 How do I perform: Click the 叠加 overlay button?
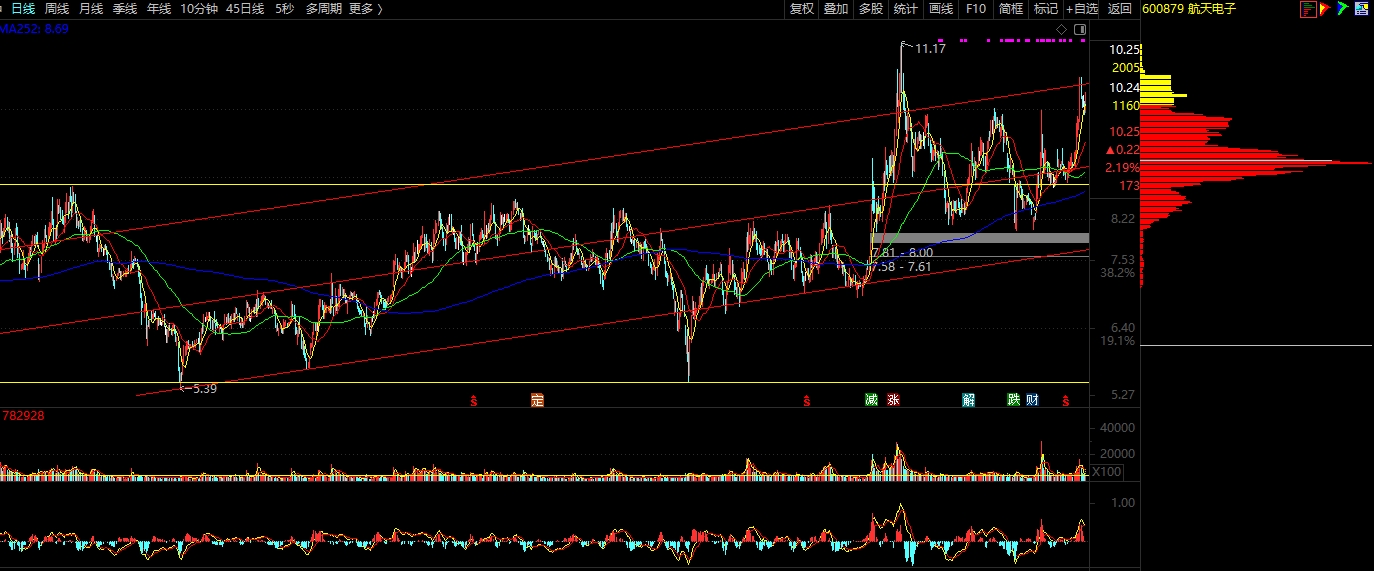click(x=836, y=9)
